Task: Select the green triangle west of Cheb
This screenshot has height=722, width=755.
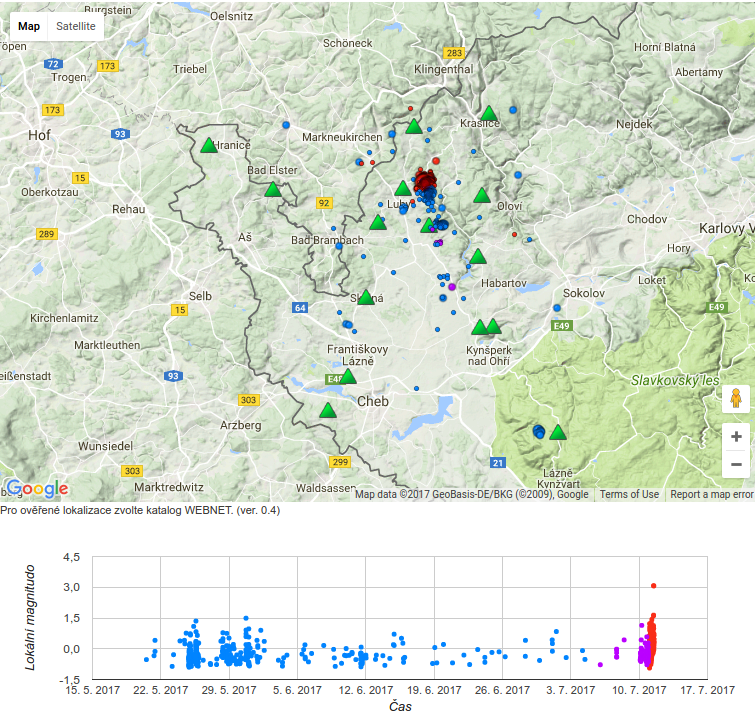Action: tap(327, 411)
